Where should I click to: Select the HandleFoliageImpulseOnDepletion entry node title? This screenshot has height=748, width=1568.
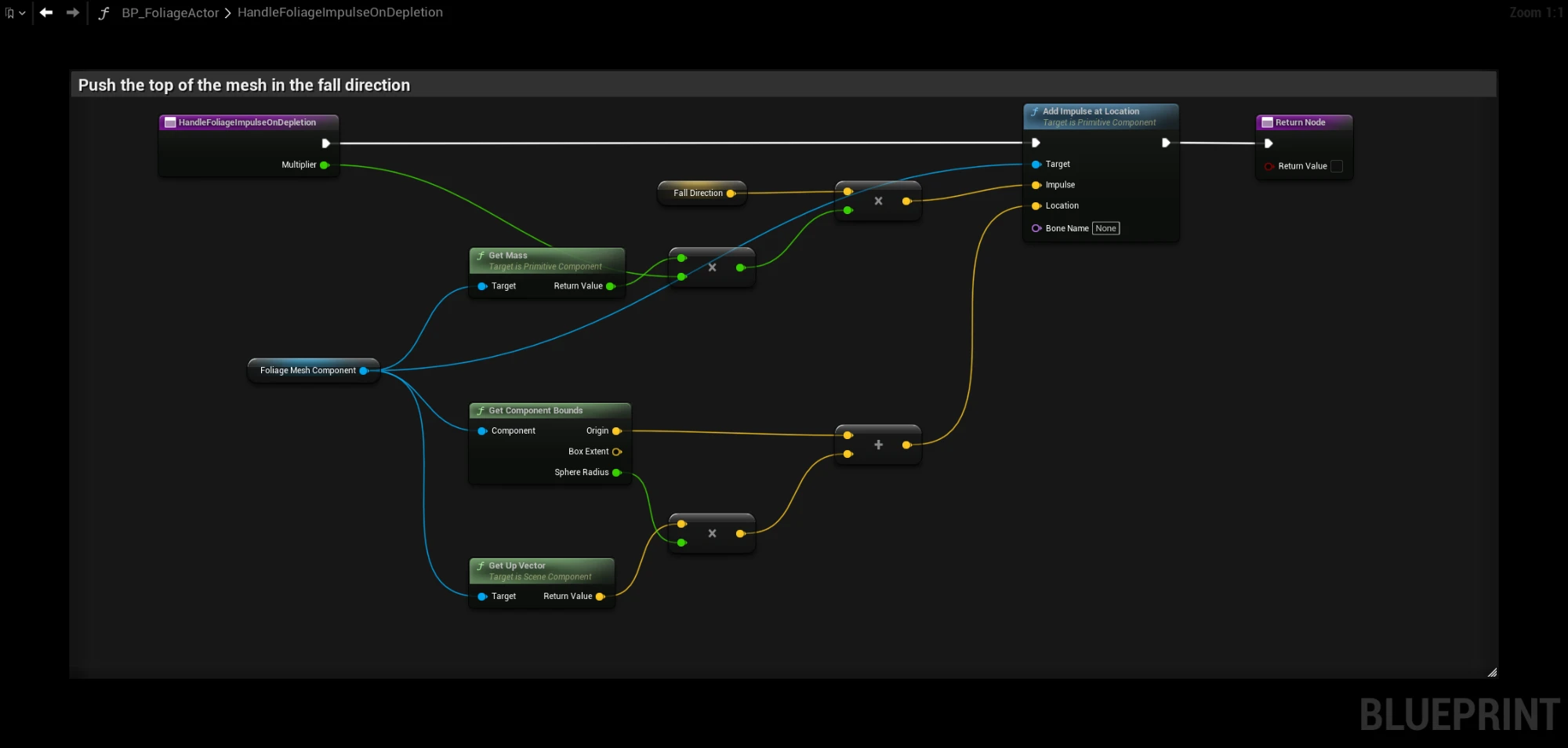click(249, 122)
